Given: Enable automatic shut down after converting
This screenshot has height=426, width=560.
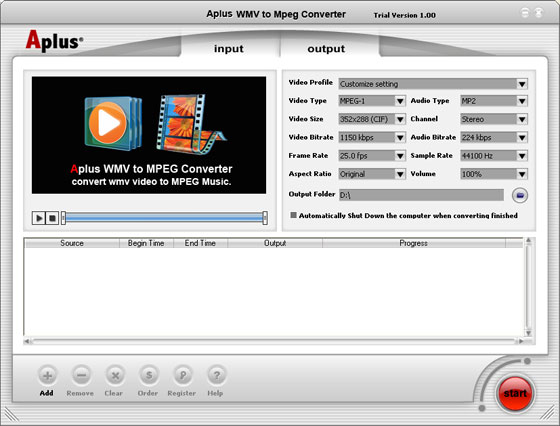Looking at the screenshot, I should (293, 215).
